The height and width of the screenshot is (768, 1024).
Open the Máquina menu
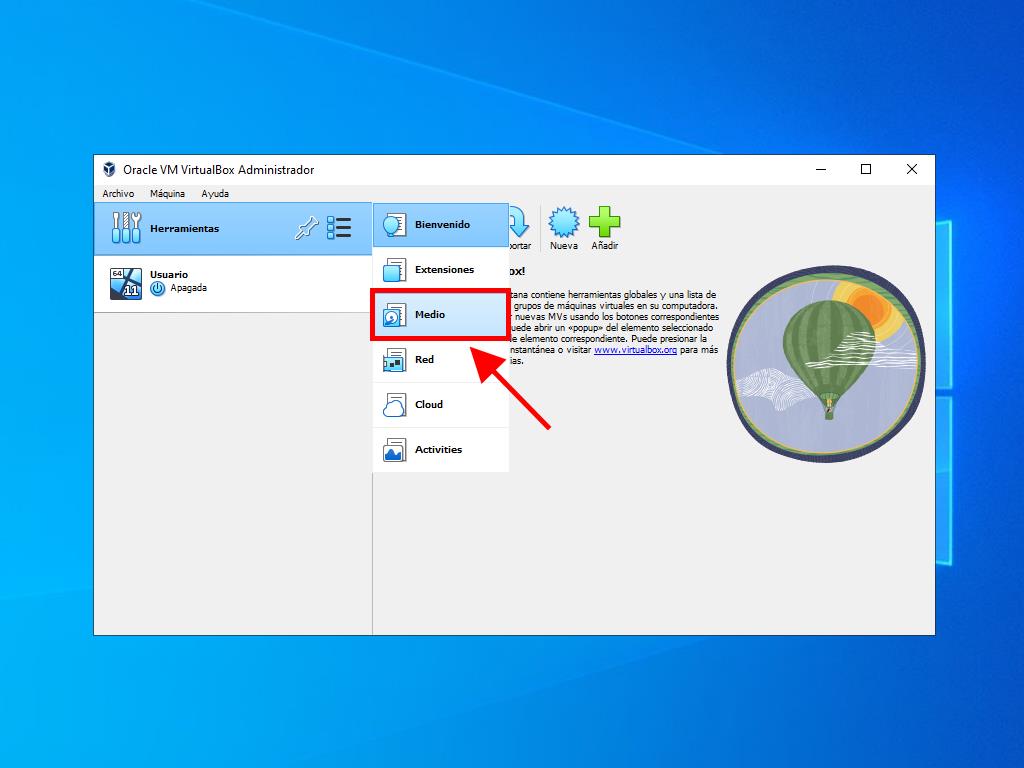167,194
